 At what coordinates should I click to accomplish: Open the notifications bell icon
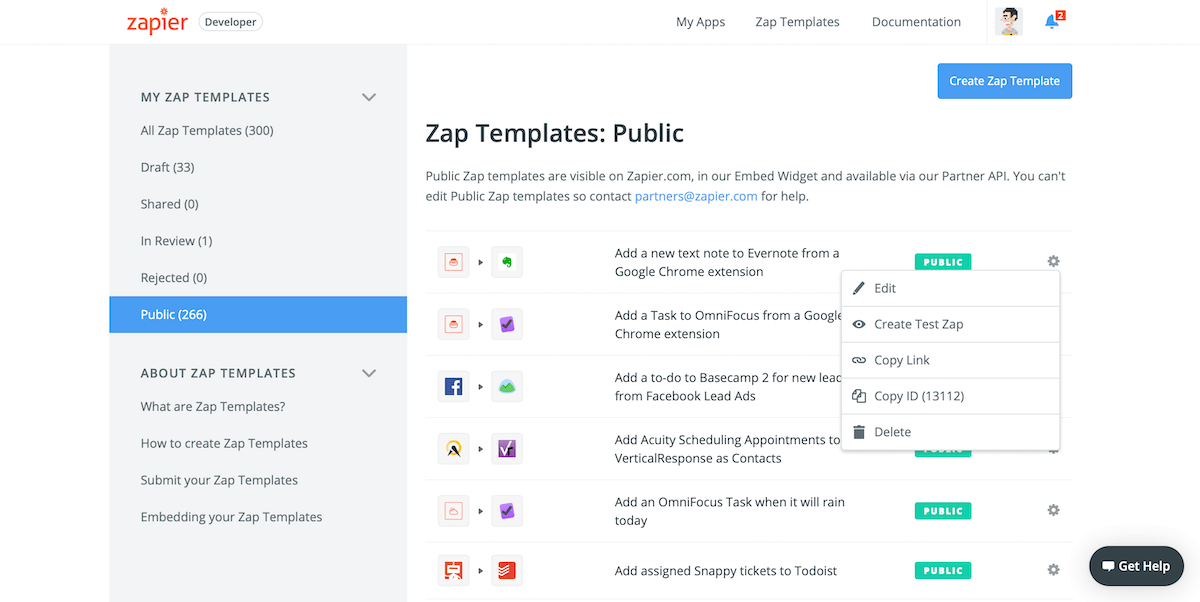[1052, 21]
